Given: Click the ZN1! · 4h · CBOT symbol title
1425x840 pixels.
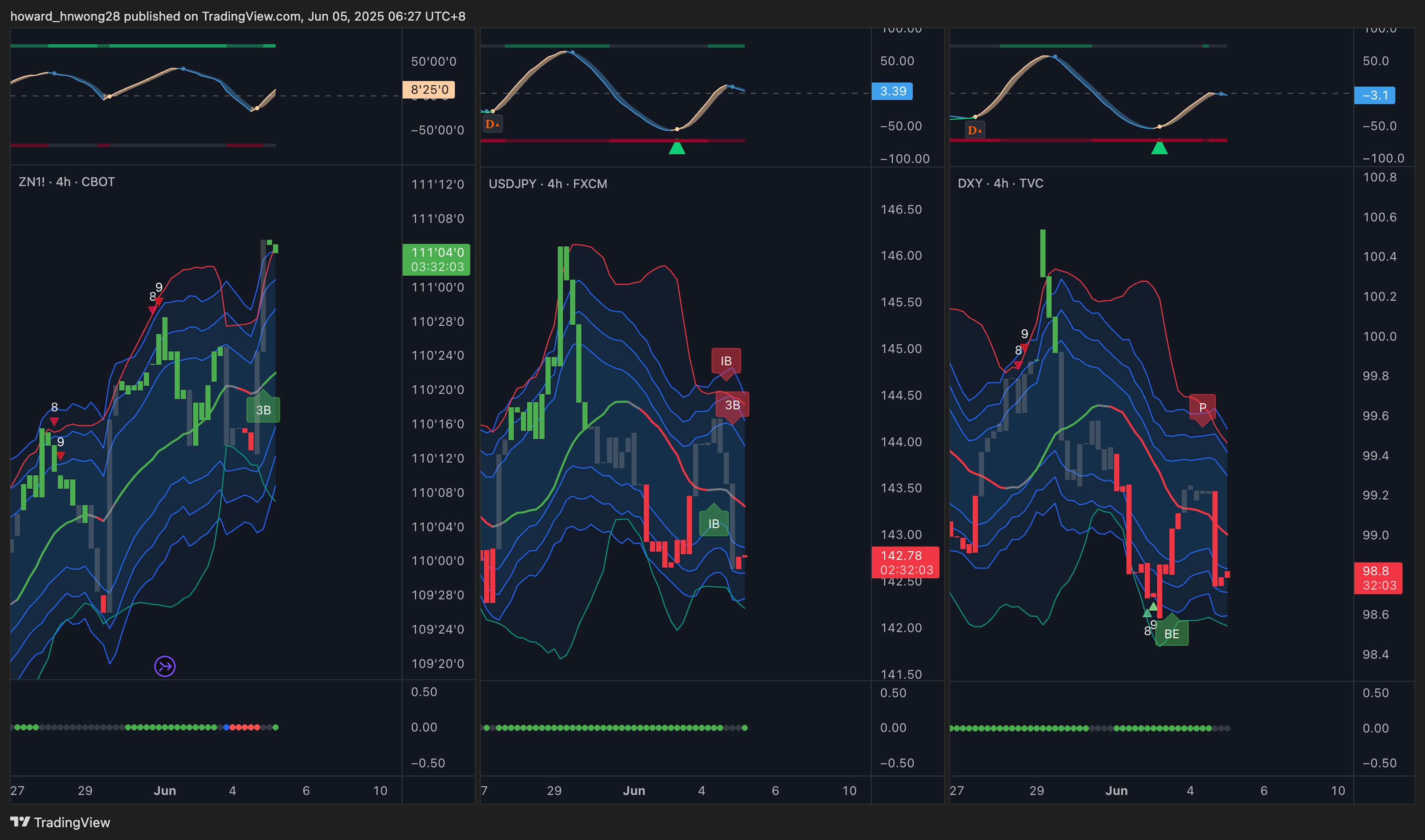Looking at the screenshot, I should (67, 182).
